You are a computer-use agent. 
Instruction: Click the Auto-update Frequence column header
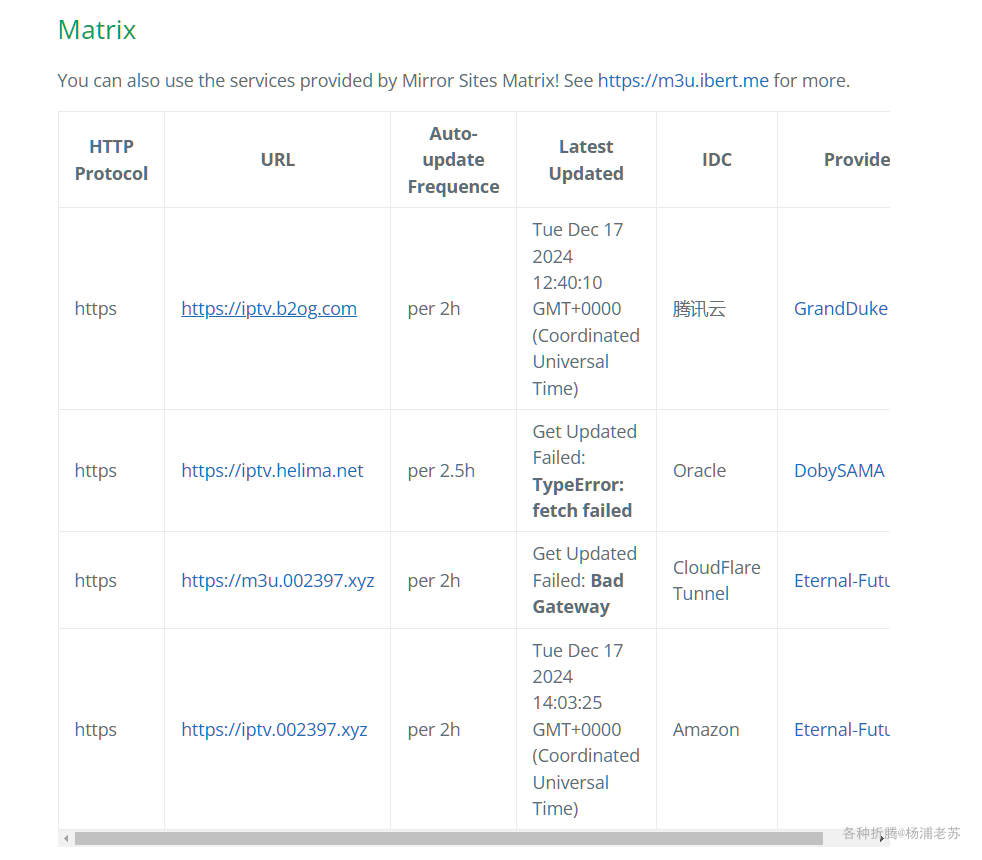pos(453,160)
